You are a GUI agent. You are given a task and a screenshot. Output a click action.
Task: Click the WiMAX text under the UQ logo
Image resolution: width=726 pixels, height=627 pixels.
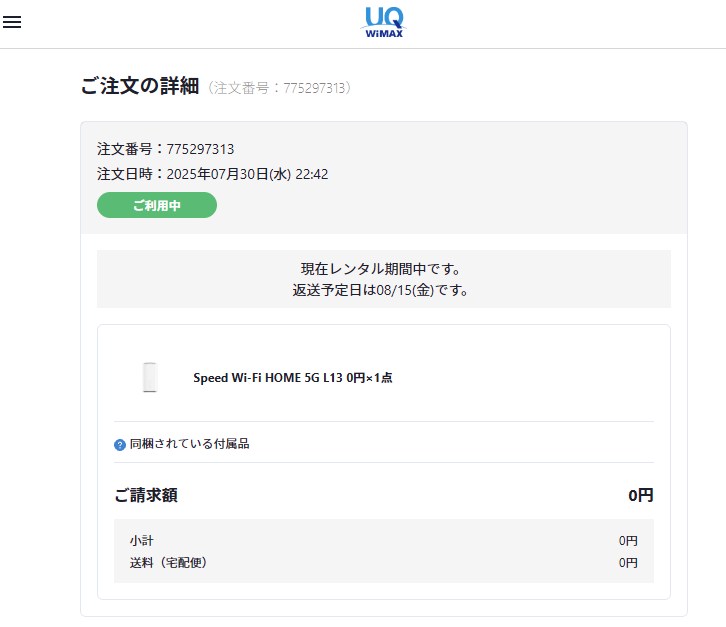(x=385, y=33)
